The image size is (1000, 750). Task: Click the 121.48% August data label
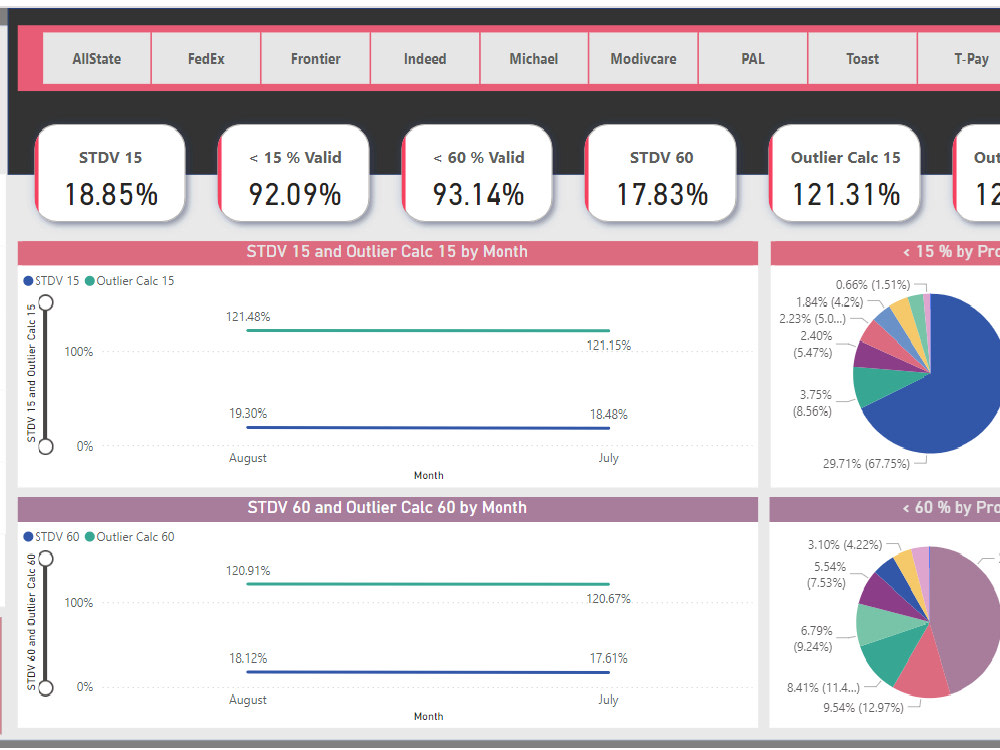tap(248, 316)
